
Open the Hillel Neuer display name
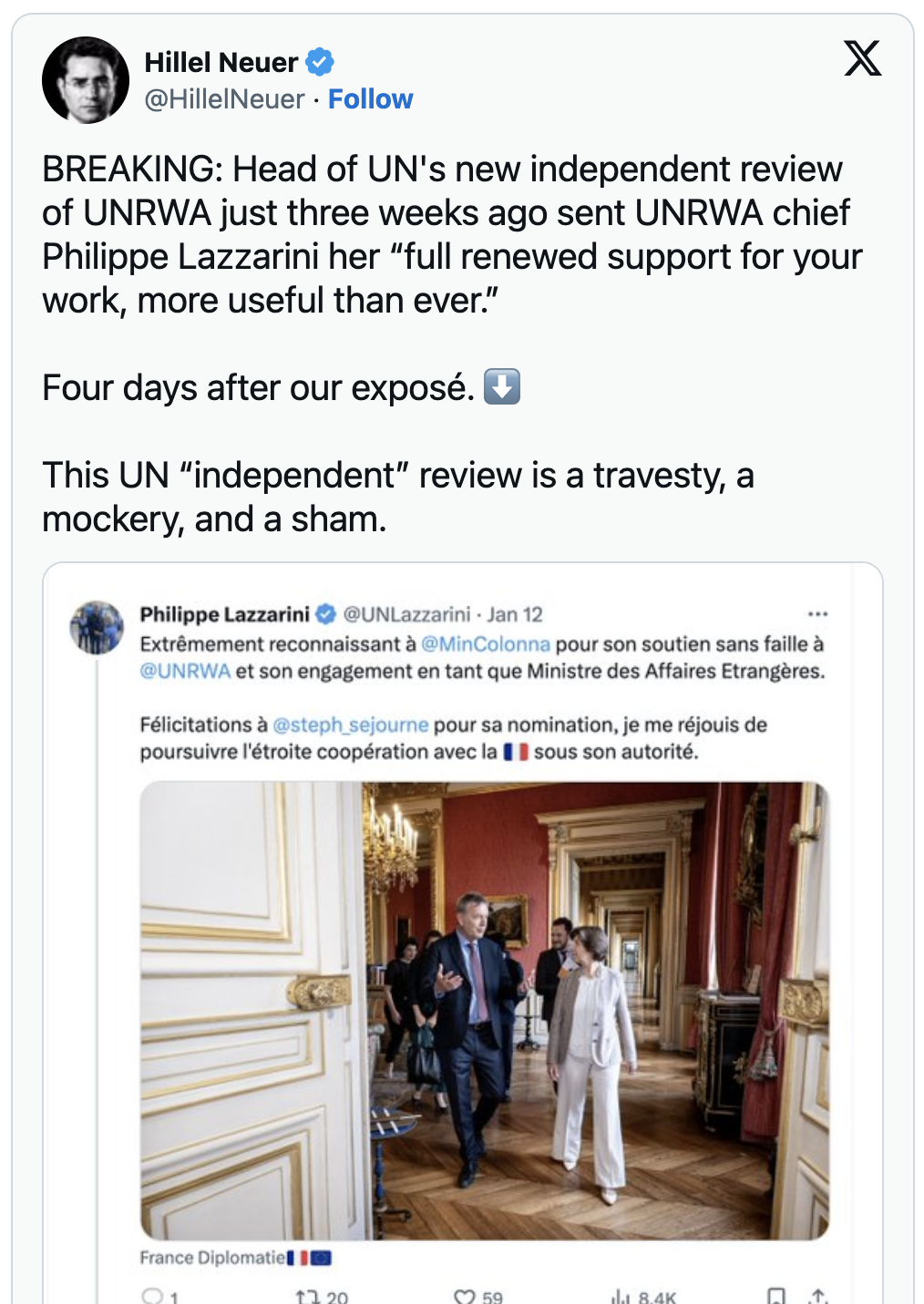(221, 62)
